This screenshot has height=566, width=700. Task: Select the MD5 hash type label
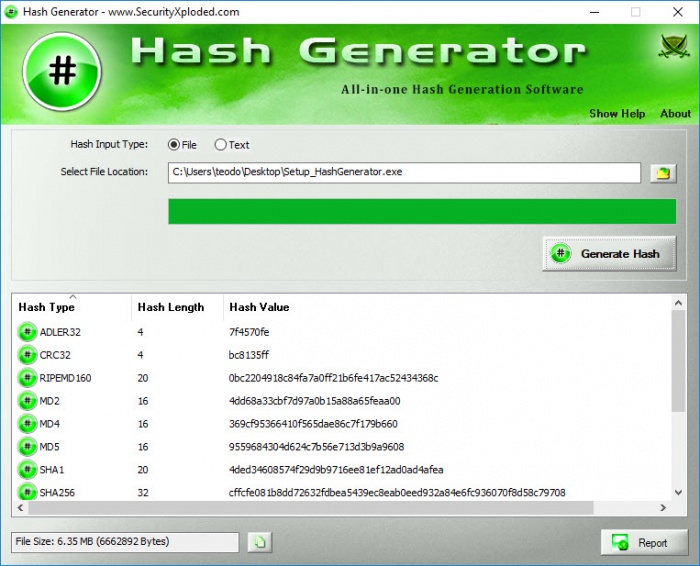[x=50, y=447]
